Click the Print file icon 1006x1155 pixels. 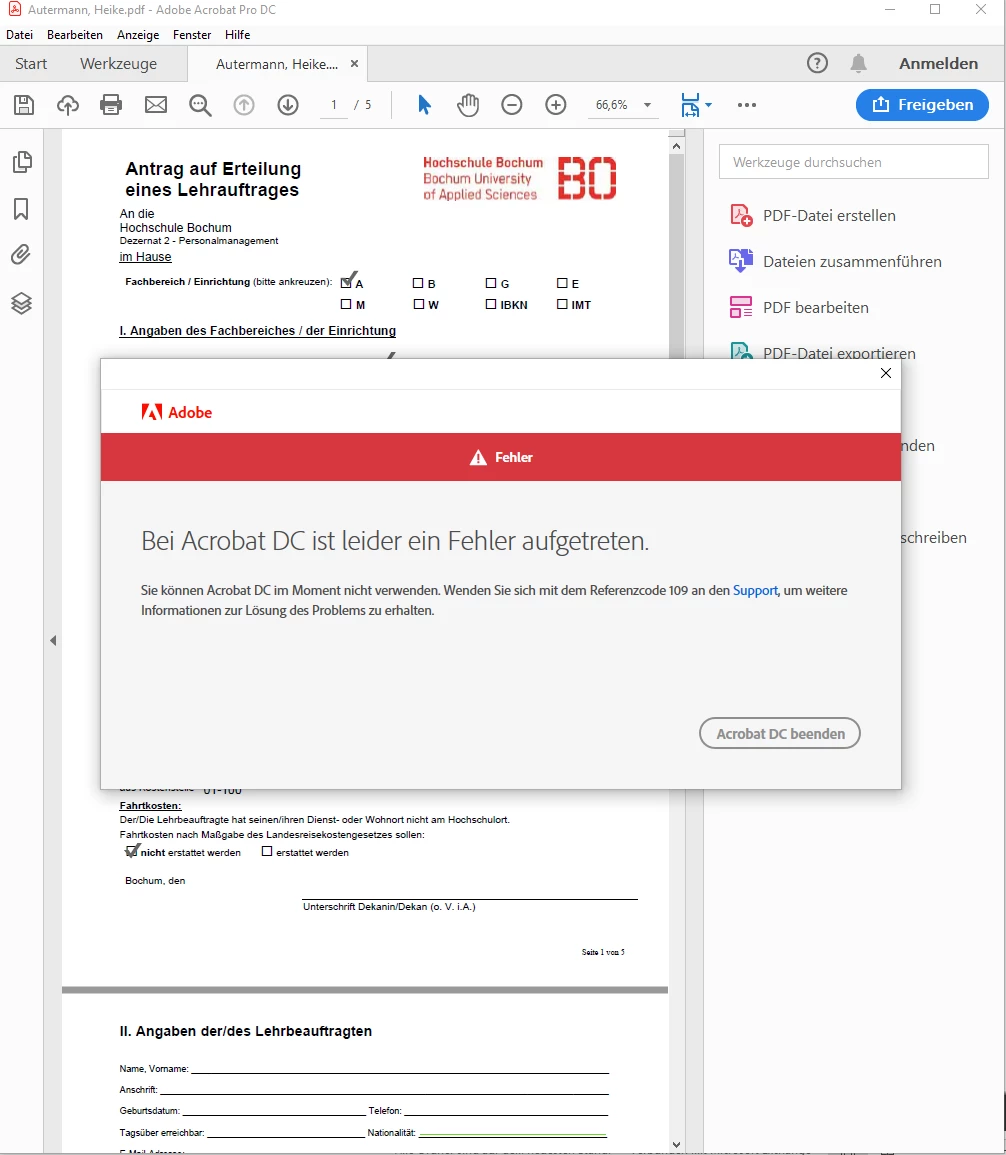111,105
